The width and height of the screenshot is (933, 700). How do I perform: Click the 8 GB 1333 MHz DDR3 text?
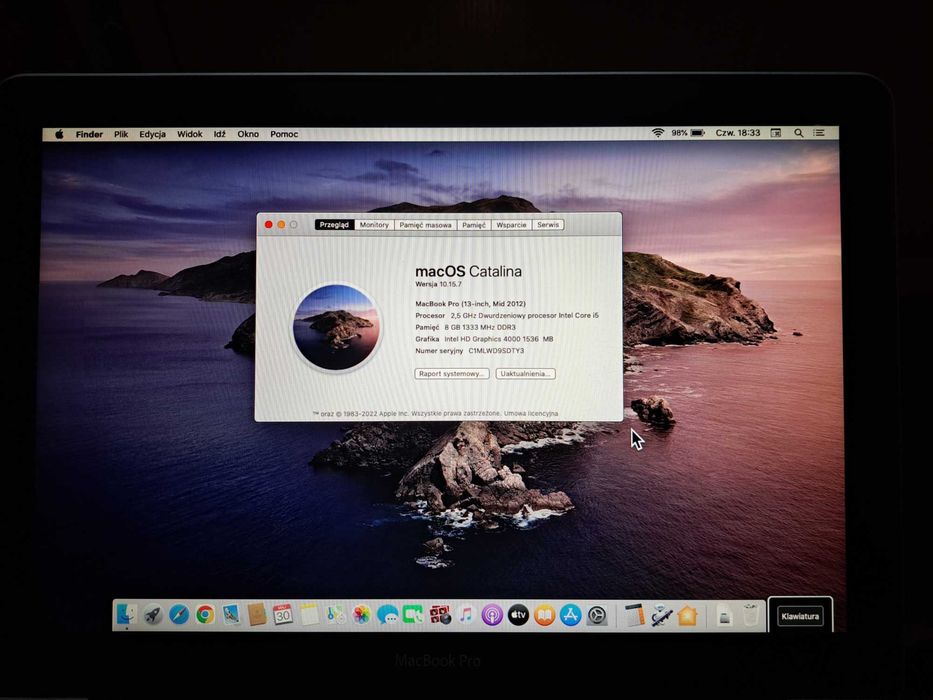[x=480, y=327]
